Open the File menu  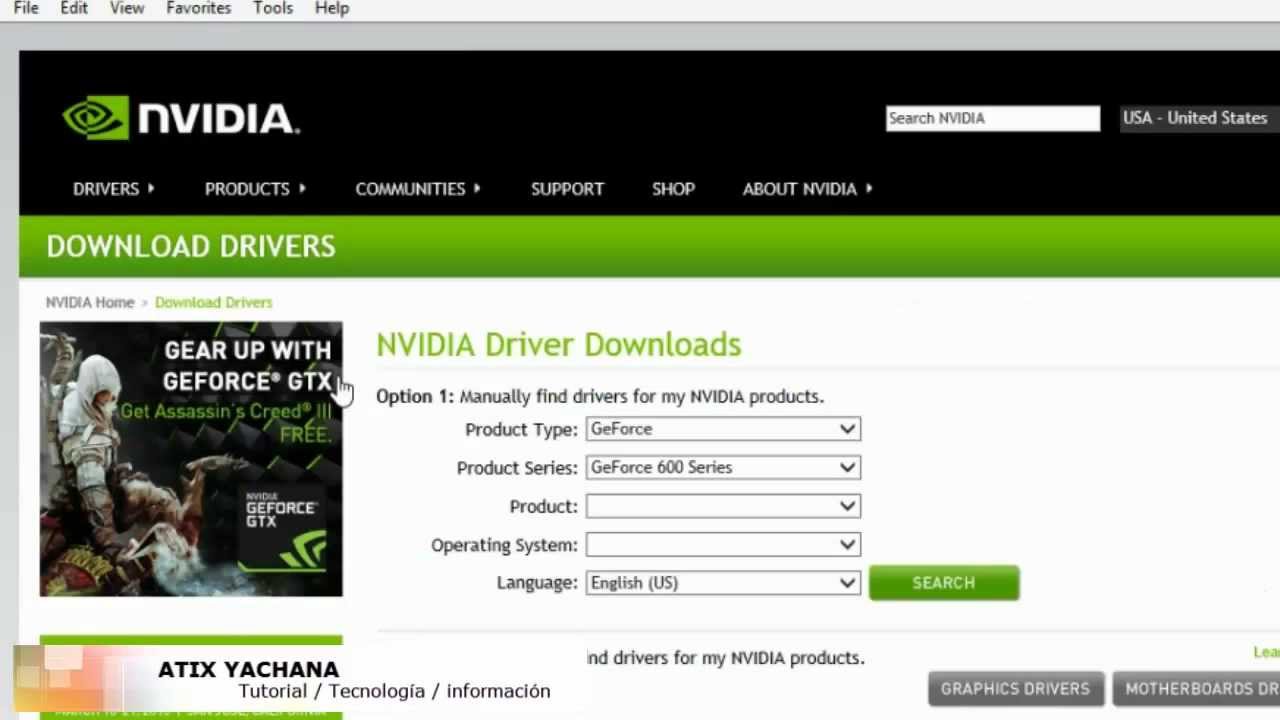tap(26, 8)
